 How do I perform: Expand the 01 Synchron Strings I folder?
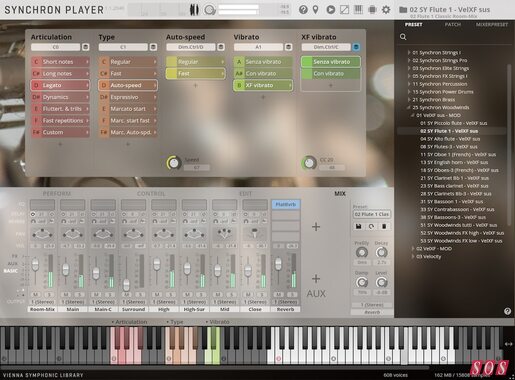pyautogui.click(x=409, y=53)
